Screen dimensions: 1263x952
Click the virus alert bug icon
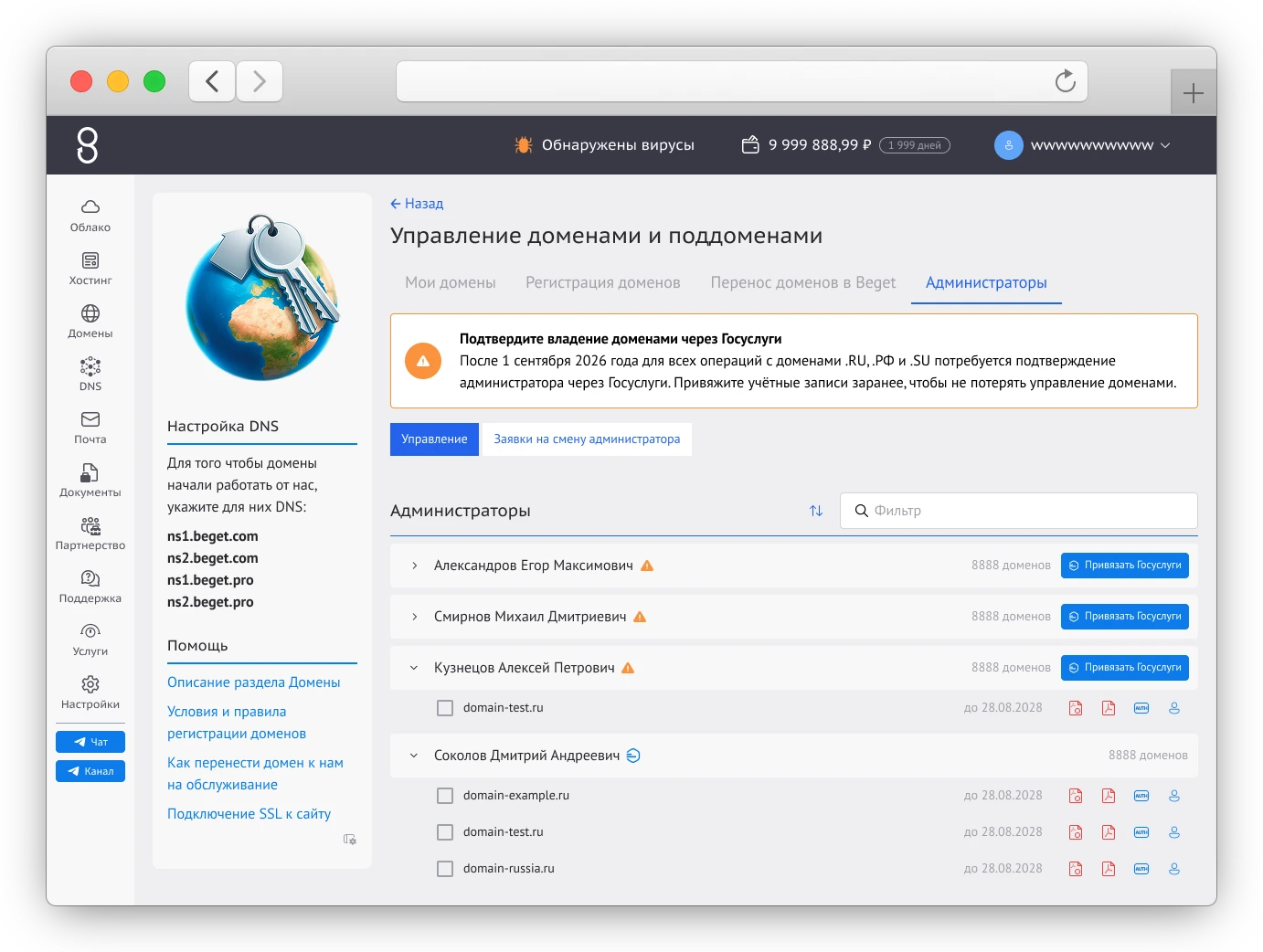click(524, 144)
